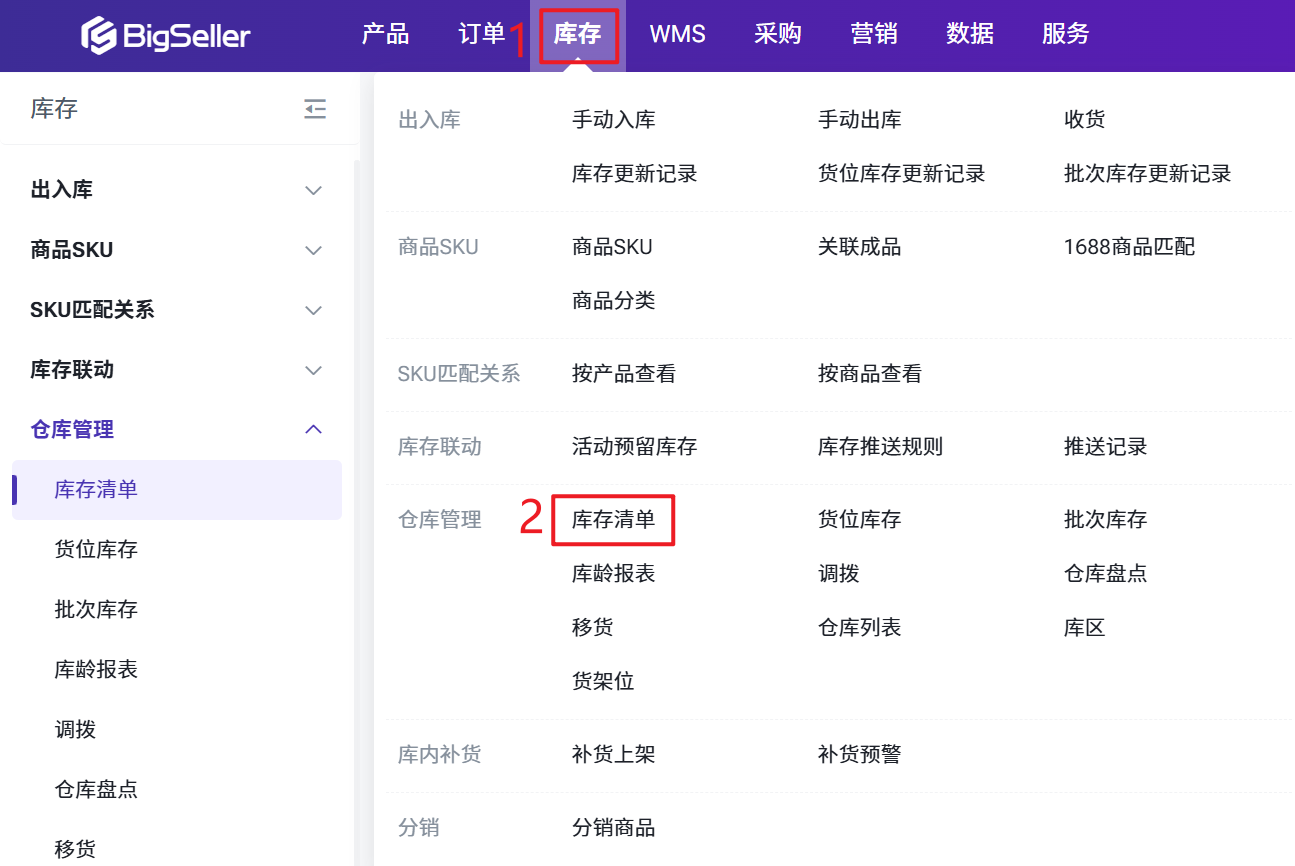Expand the 库存联动 sidebar group

pyautogui.click(x=313, y=370)
